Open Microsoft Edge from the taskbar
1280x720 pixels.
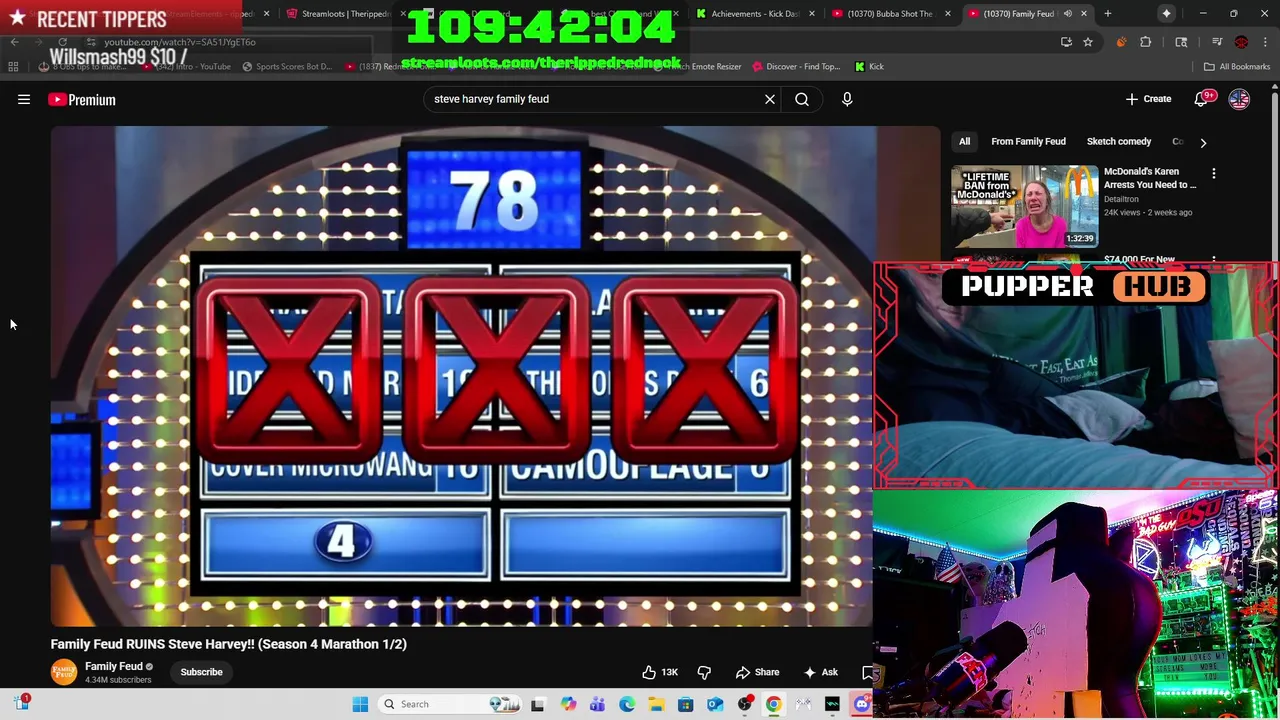(x=626, y=704)
